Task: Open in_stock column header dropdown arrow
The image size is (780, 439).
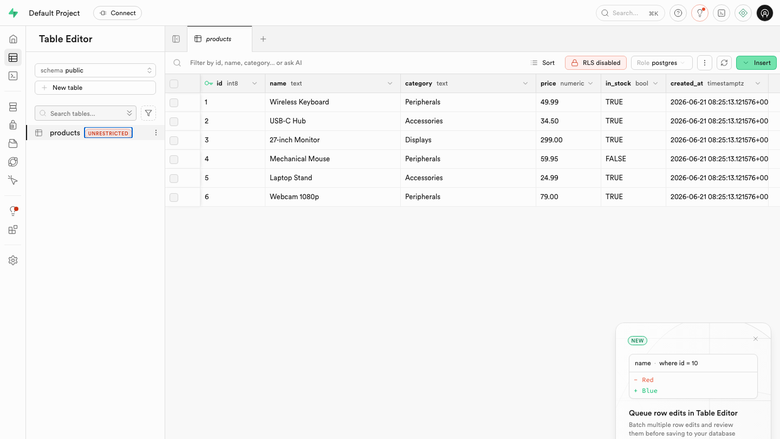Action: click(x=656, y=84)
